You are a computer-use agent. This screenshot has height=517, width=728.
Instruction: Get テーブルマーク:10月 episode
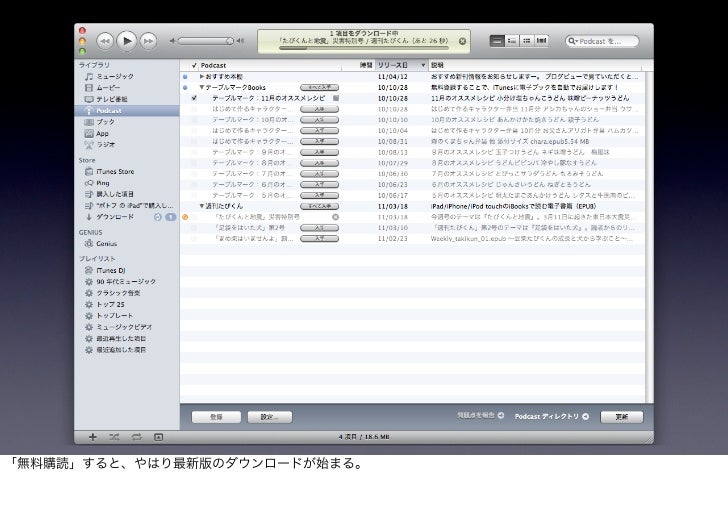(319, 120)
